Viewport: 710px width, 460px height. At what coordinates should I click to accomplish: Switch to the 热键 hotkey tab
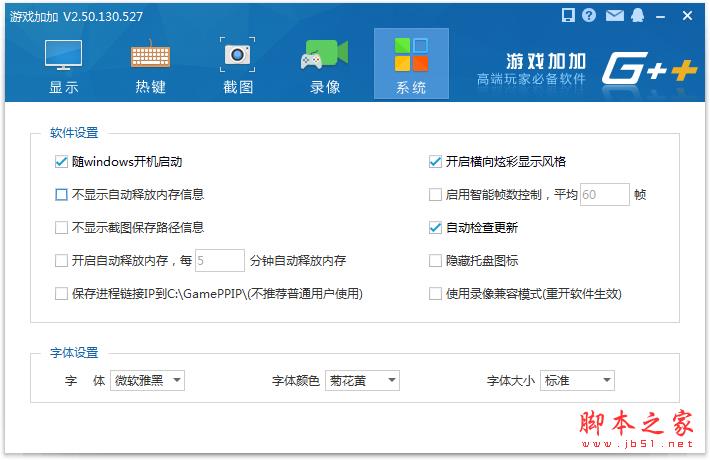150,66
